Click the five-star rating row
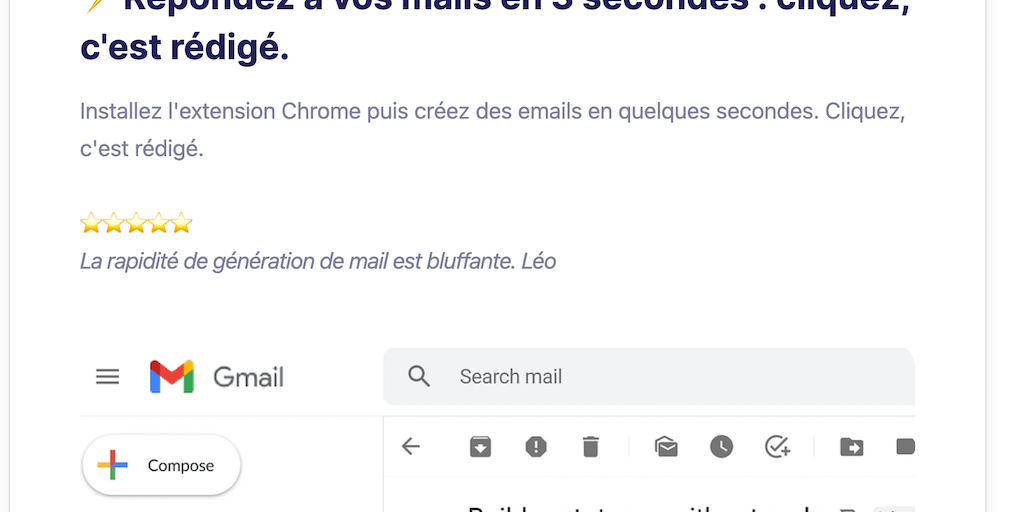 136,223
